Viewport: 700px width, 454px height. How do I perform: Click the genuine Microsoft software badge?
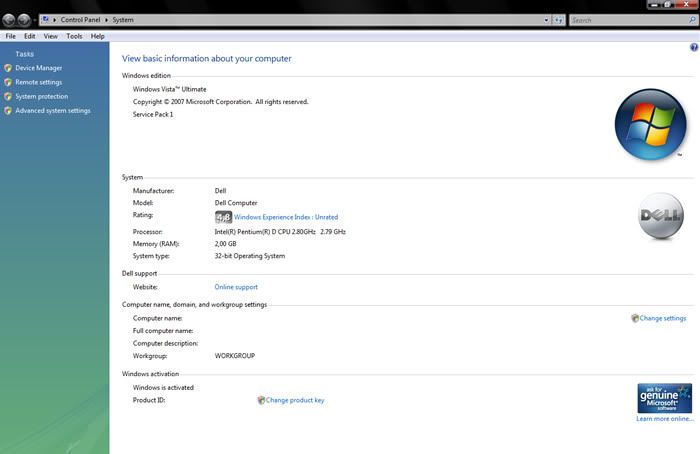(x=665, y=398)
